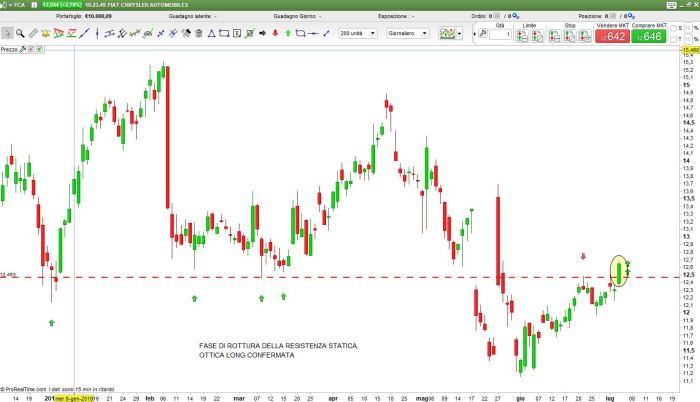Click the Prezzo panel label
This screenshot has height=402, width=700.
pyautogui.click(x=9, y=49)
